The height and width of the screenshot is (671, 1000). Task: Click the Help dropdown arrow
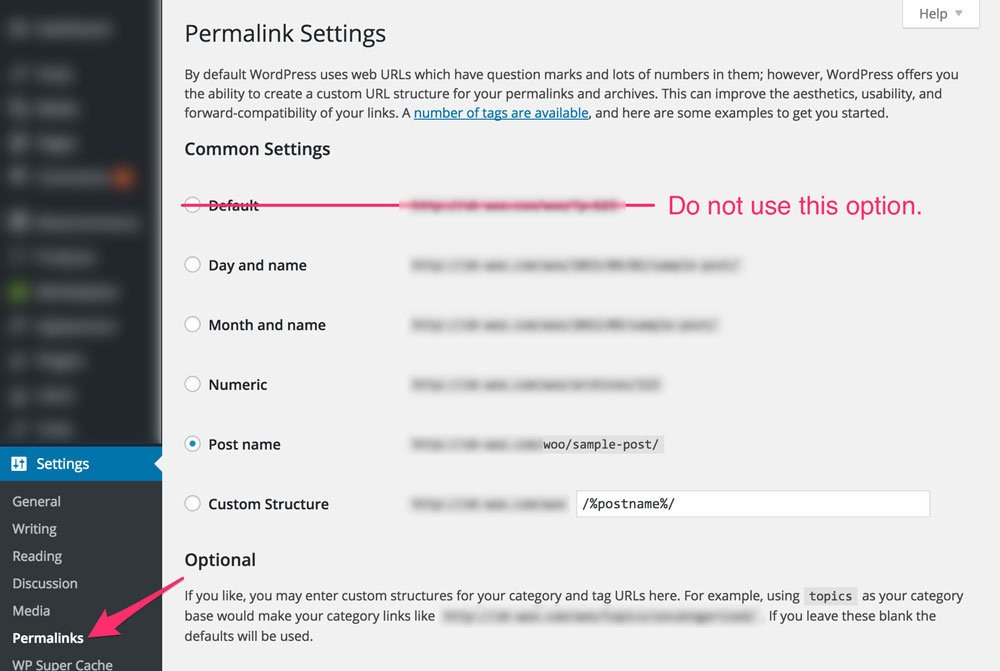coord(959,13)
